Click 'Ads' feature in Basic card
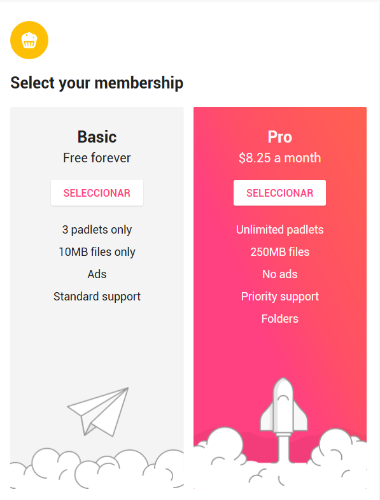The image size is (380, 500). pyautogui.click(x=97, y=274)
